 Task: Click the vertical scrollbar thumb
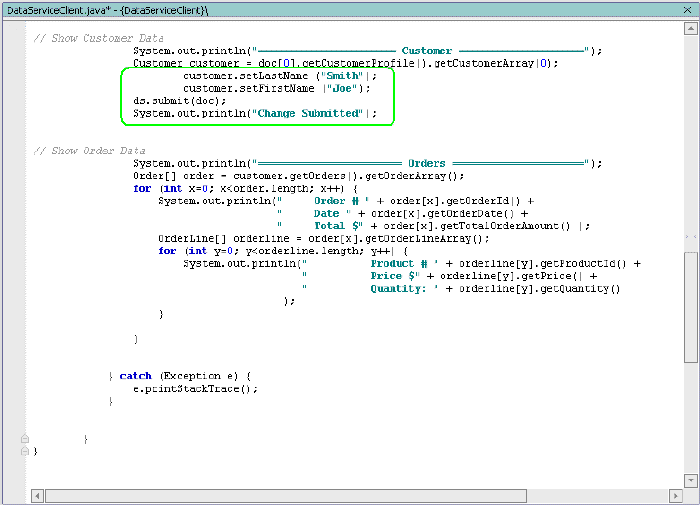coord(691,308)
